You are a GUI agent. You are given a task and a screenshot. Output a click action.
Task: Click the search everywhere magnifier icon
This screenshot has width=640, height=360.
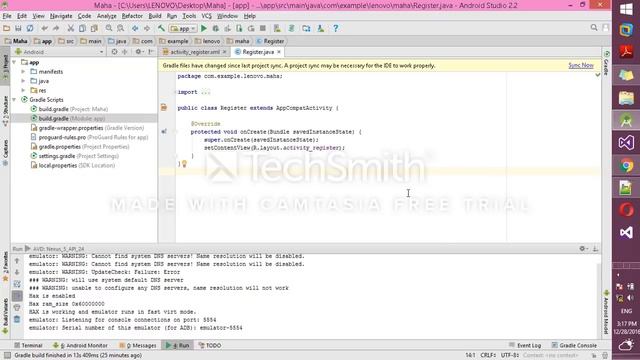pos(594,28)
